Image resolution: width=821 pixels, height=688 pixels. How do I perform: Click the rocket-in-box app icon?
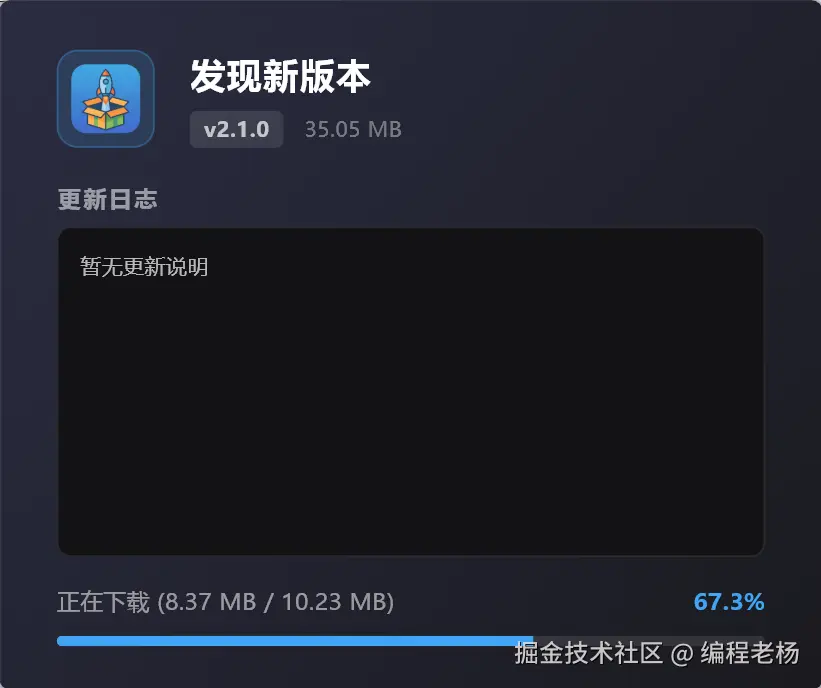tap(106, 98)
